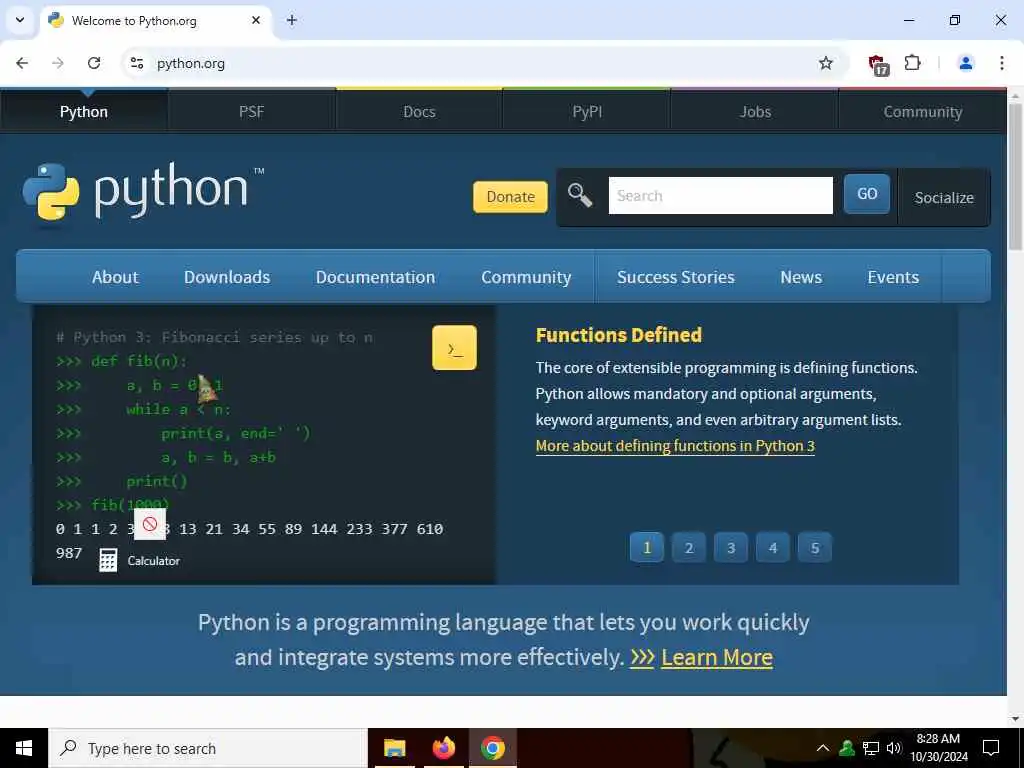Open File Explorer from the taskbar
This screenshot has height=768, width=1024.
[x=394, y=748]
